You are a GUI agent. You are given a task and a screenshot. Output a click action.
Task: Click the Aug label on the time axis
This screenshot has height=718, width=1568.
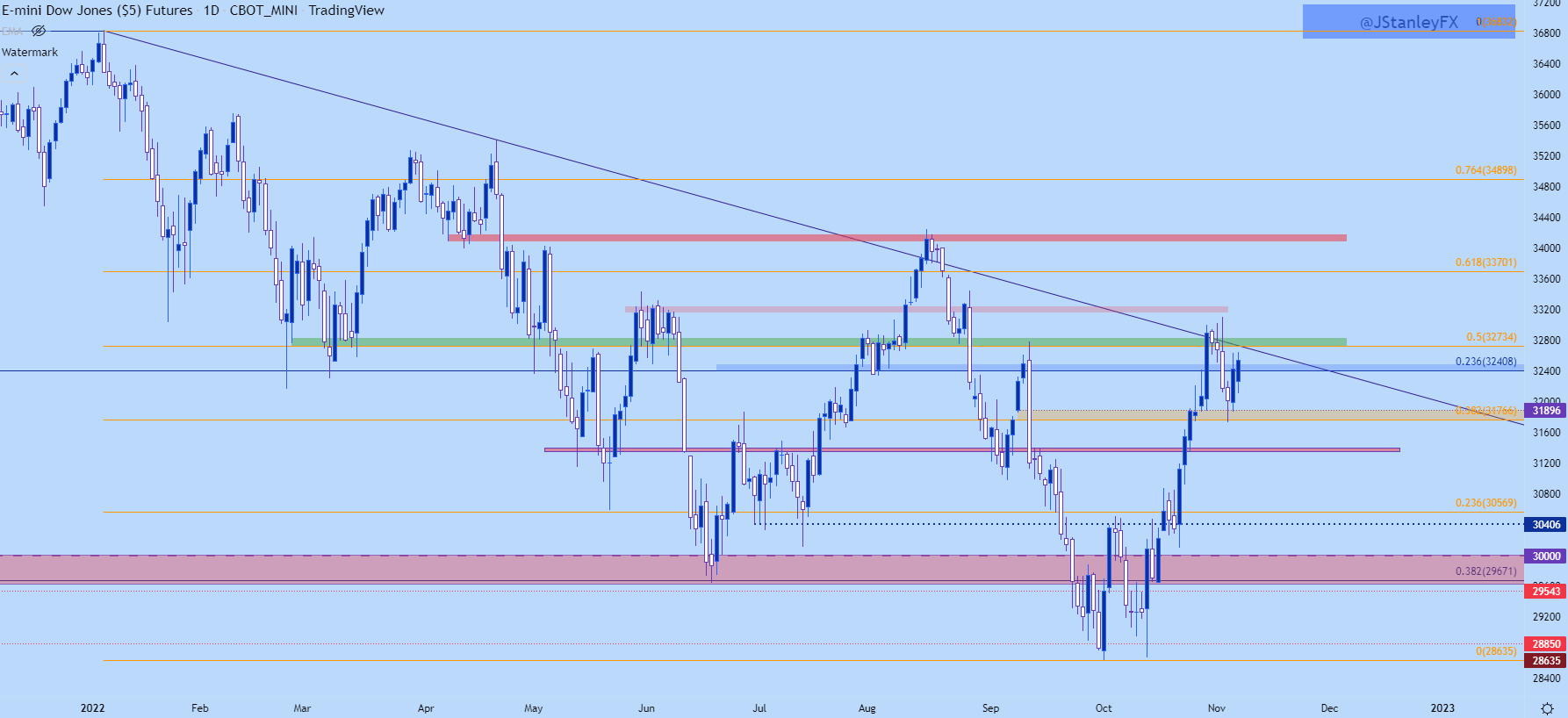click(867, 708)
